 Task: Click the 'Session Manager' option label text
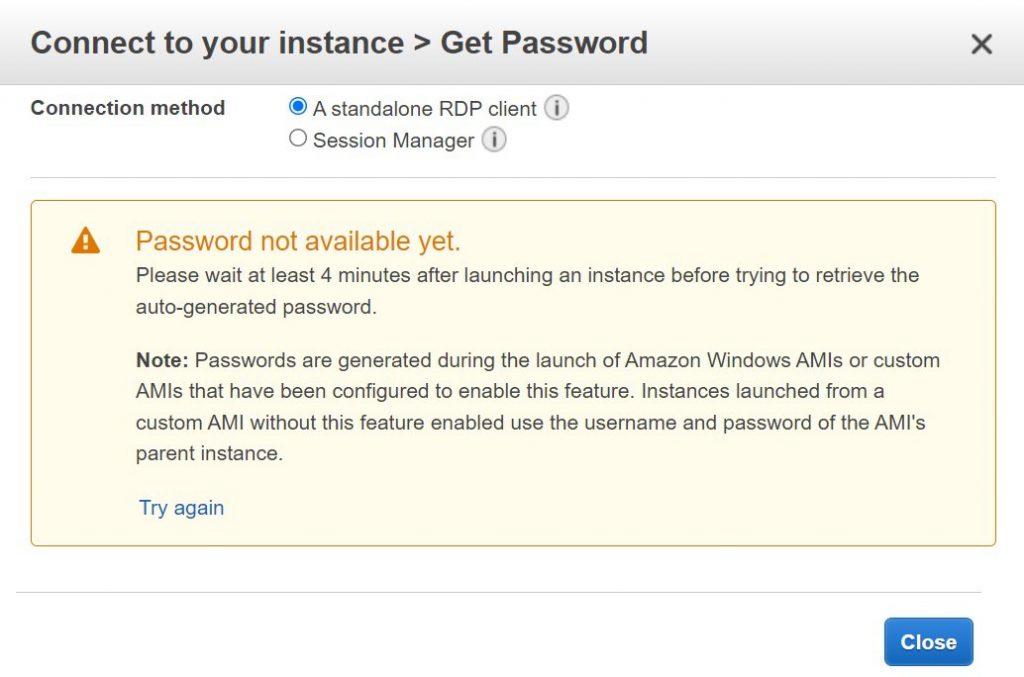coord(394,140)
